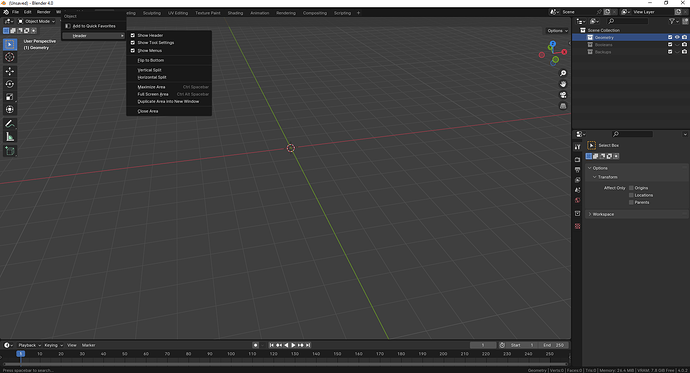Click the blue current frame marker
The width and height of the screenshot is (690, 373).
tap(20, 354)
